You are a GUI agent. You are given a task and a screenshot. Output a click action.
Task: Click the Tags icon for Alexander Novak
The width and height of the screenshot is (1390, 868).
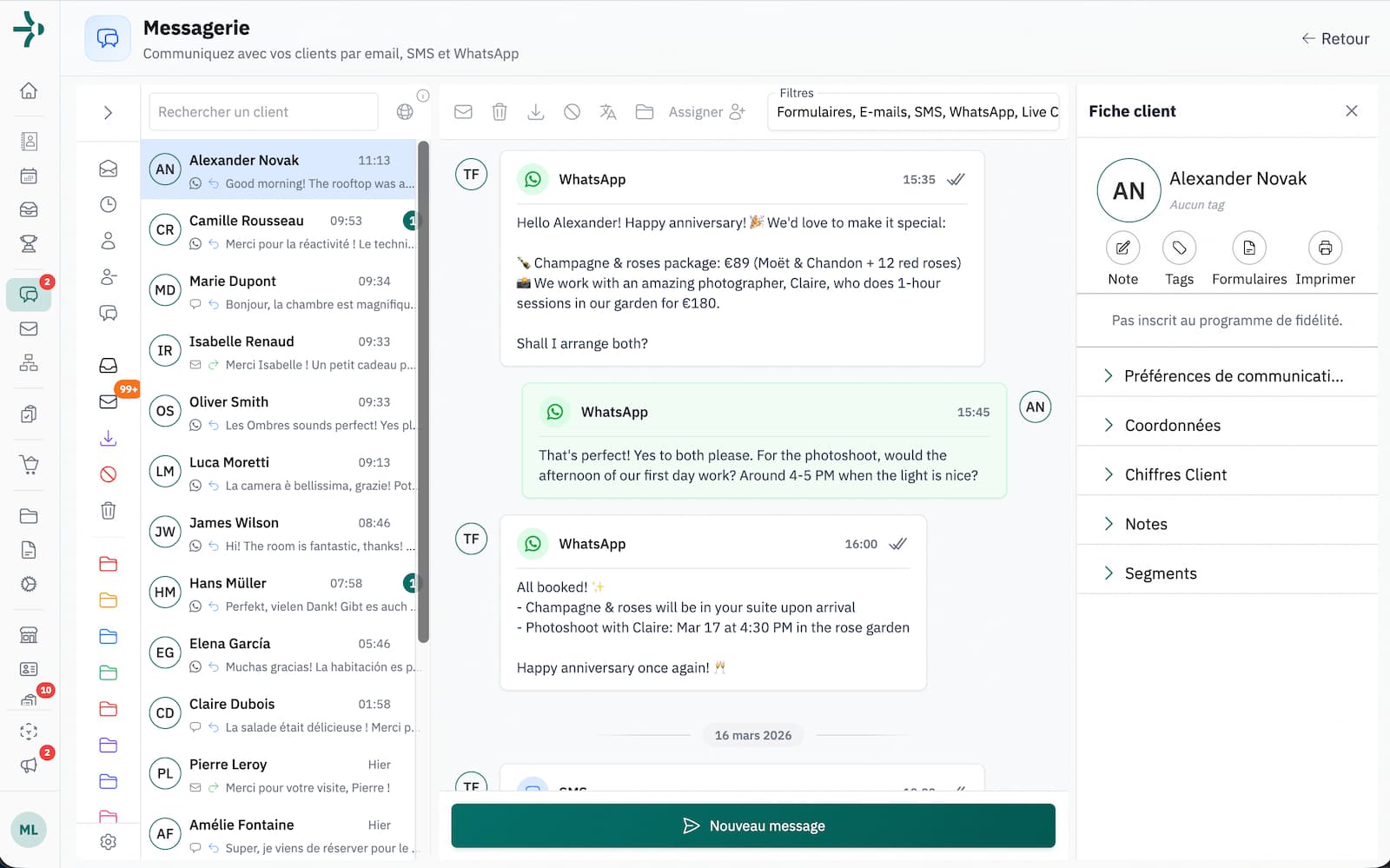click(x=1179, y=248)
